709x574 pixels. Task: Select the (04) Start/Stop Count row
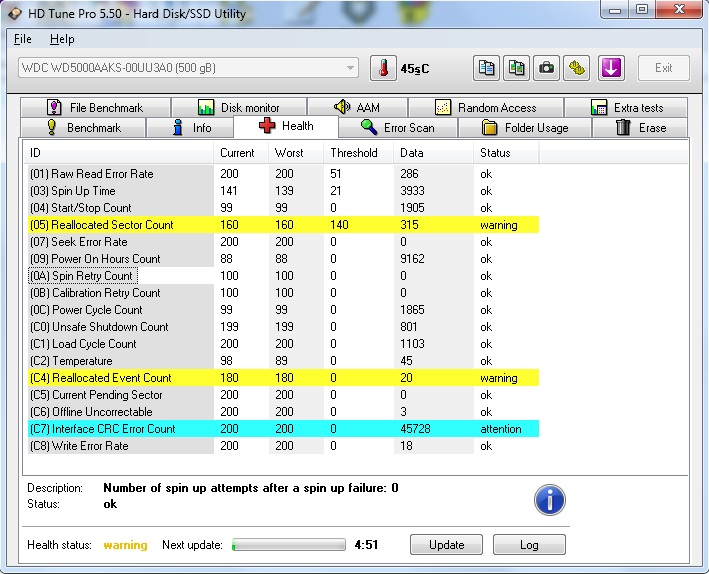pos(284,208)
